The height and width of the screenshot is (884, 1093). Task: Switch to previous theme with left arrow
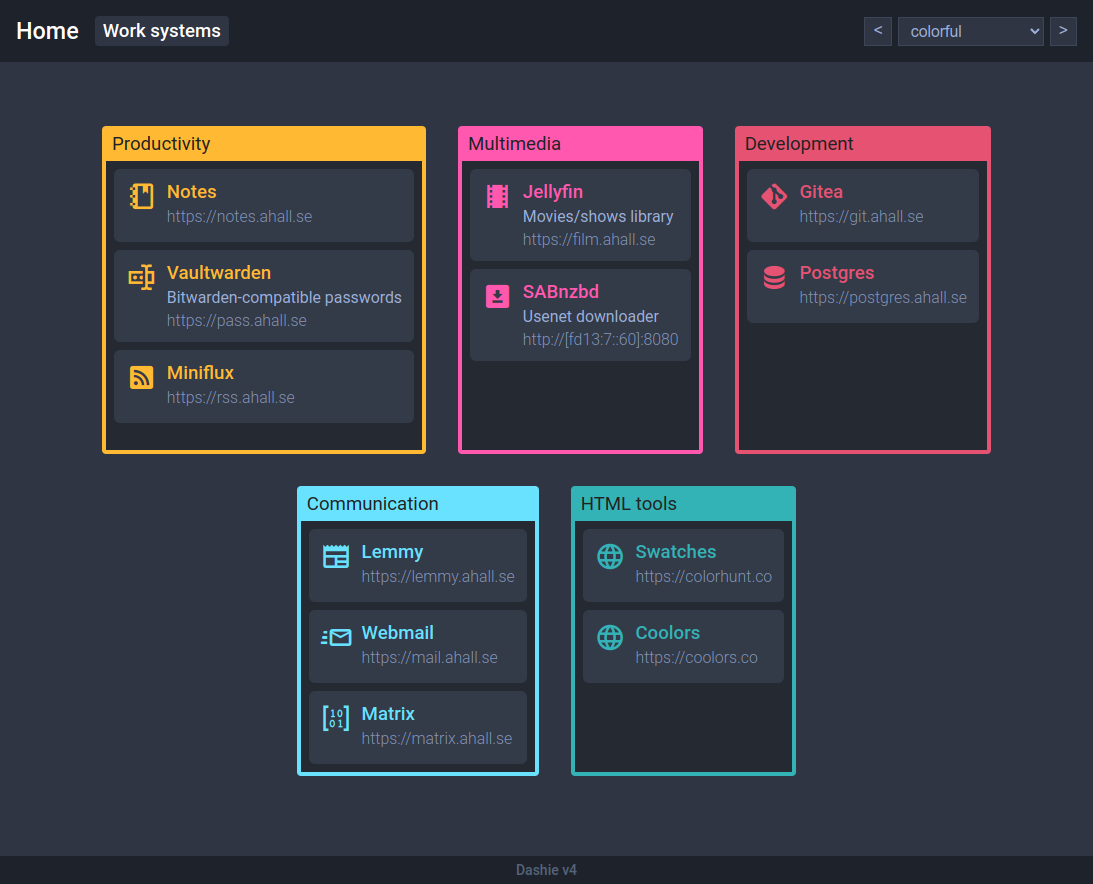pyautogui.click(x=877, y=31)
